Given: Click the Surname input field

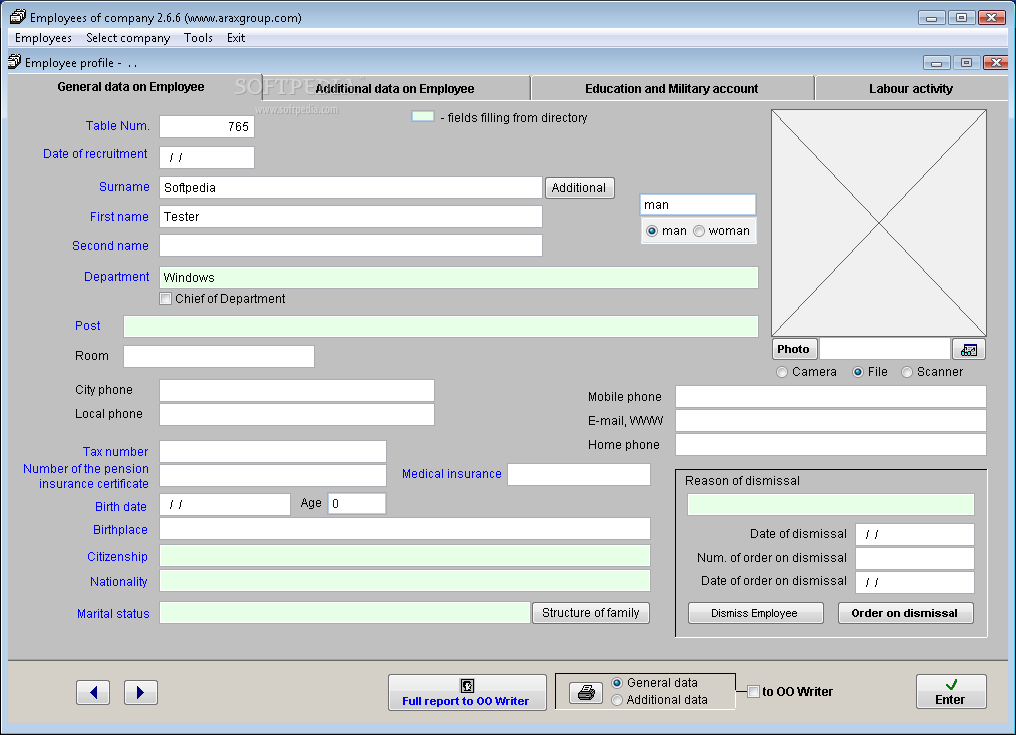Looking at the screenshot, I should 351,188.
